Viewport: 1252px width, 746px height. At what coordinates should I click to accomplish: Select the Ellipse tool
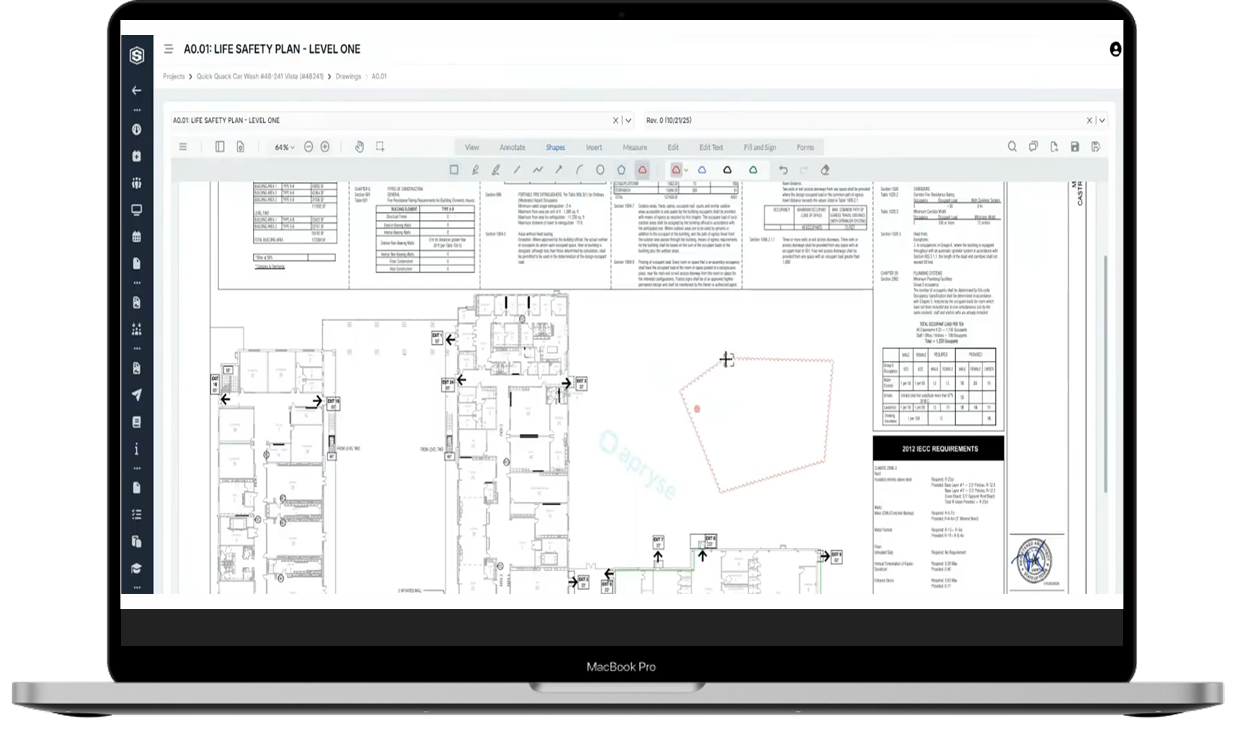tap(601, 170)
